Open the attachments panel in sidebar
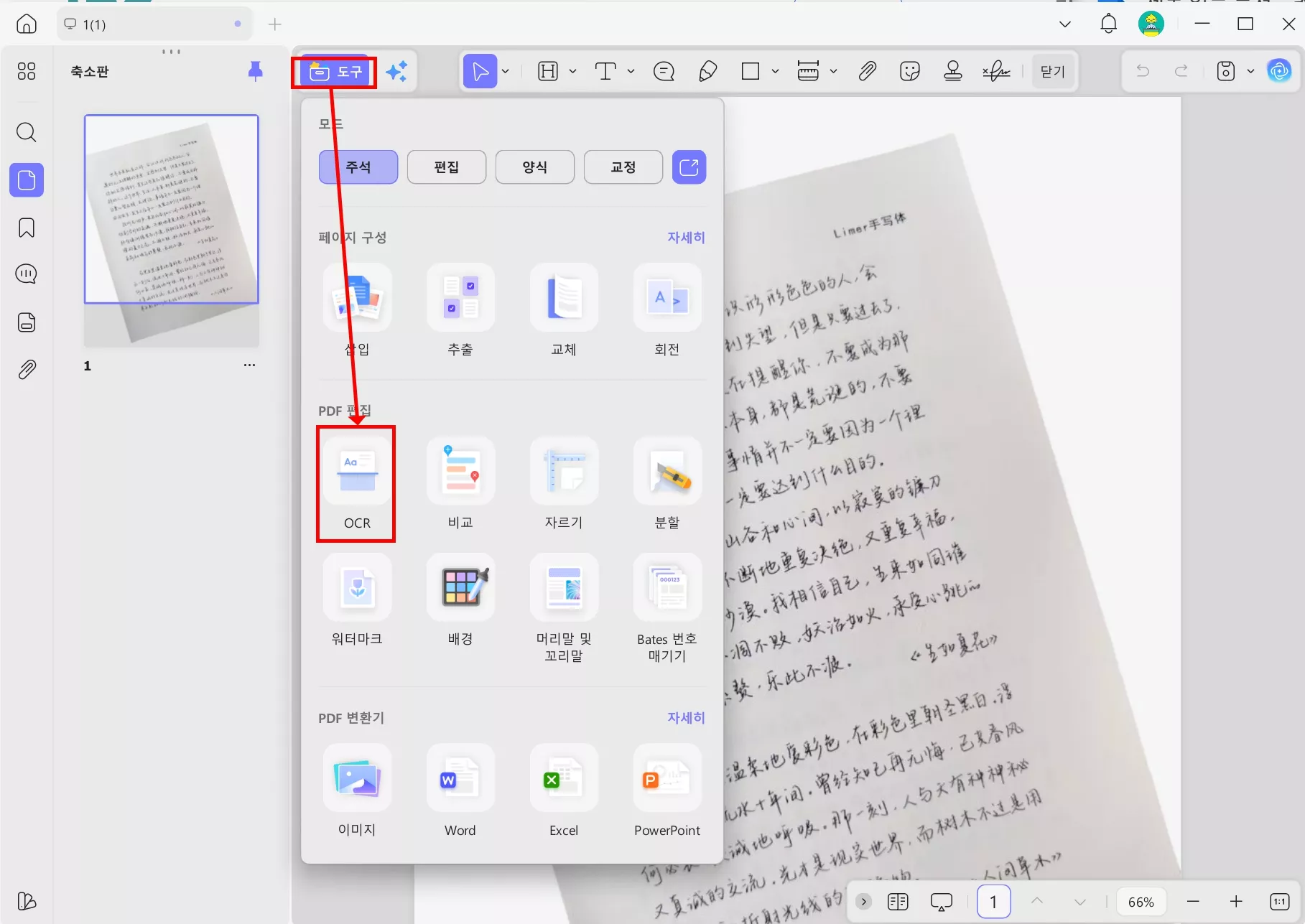 click(27, 370)
